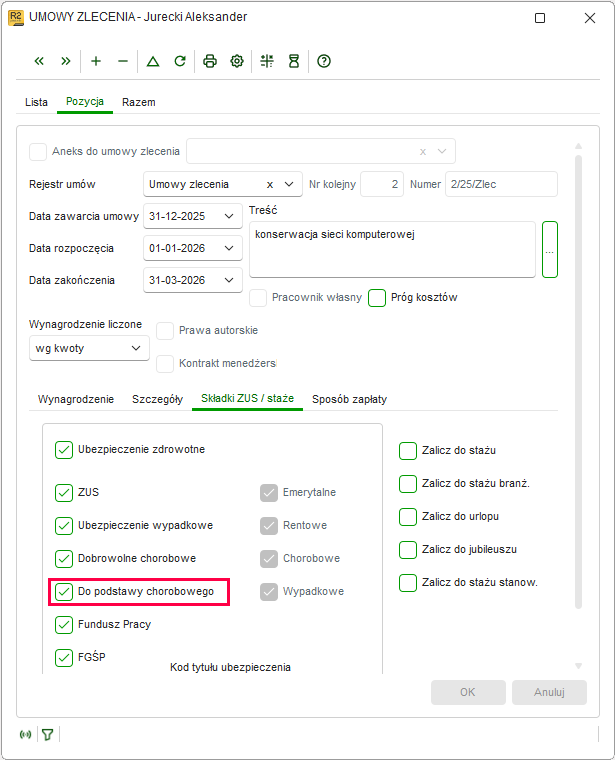Click the scrollbar up arrow at panel top
The image size is (615, 760).
[x=578, y=146]
